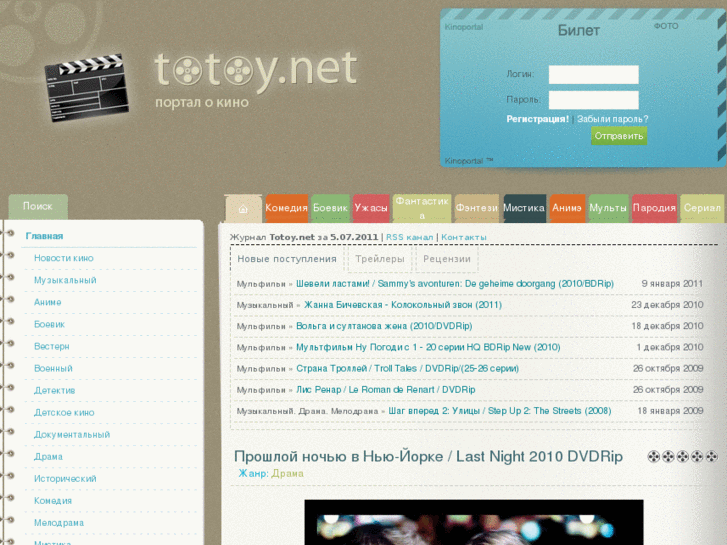This screenshot has width=727, height=545.
Task: Open Документальный in the sidebar
Action: [72, 435]
